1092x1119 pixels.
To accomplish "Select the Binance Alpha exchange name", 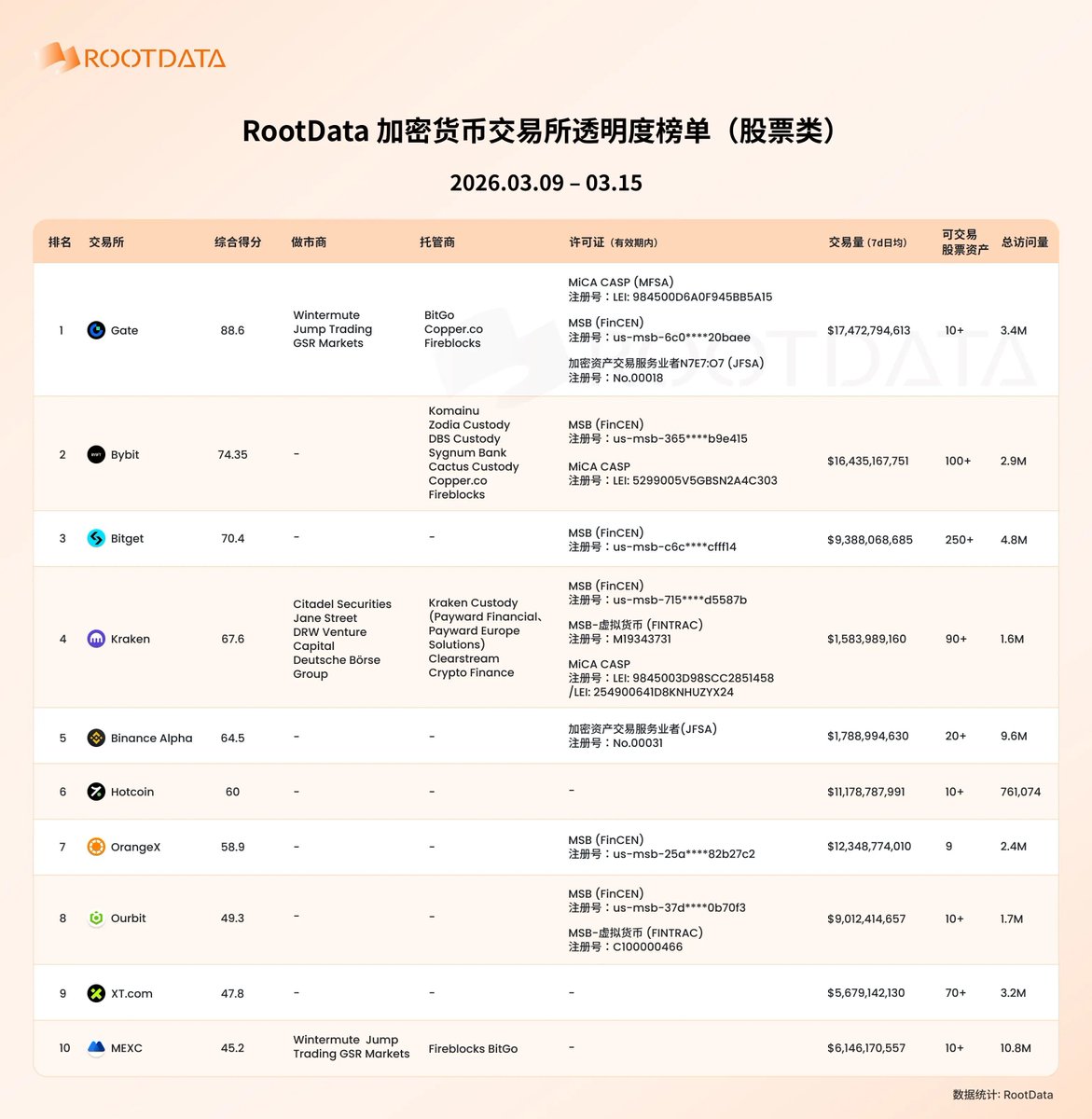I will (x=152, y=738).
